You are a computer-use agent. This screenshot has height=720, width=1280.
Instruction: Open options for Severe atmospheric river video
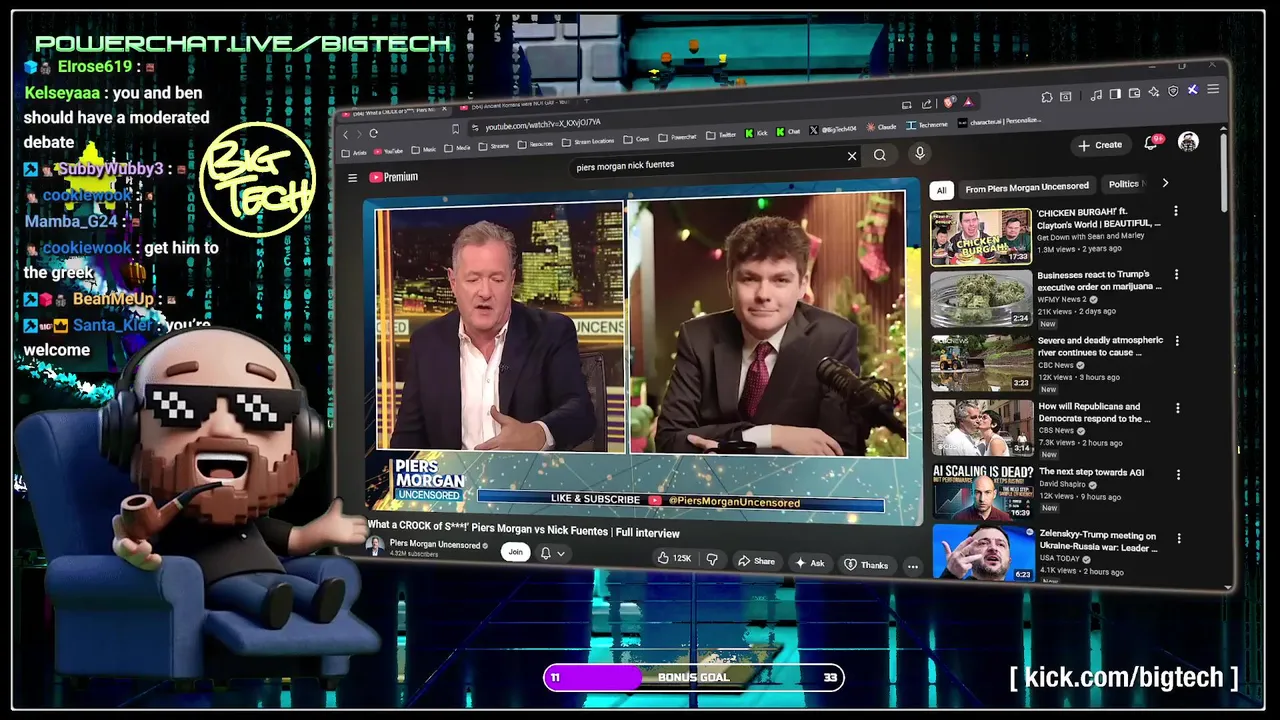point(1176,341)
